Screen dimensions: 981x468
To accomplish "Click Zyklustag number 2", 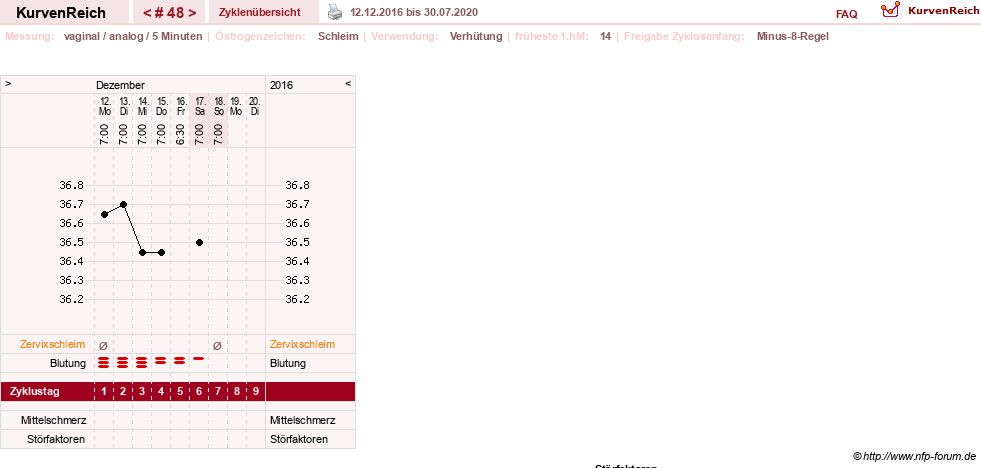I will 123,392.
